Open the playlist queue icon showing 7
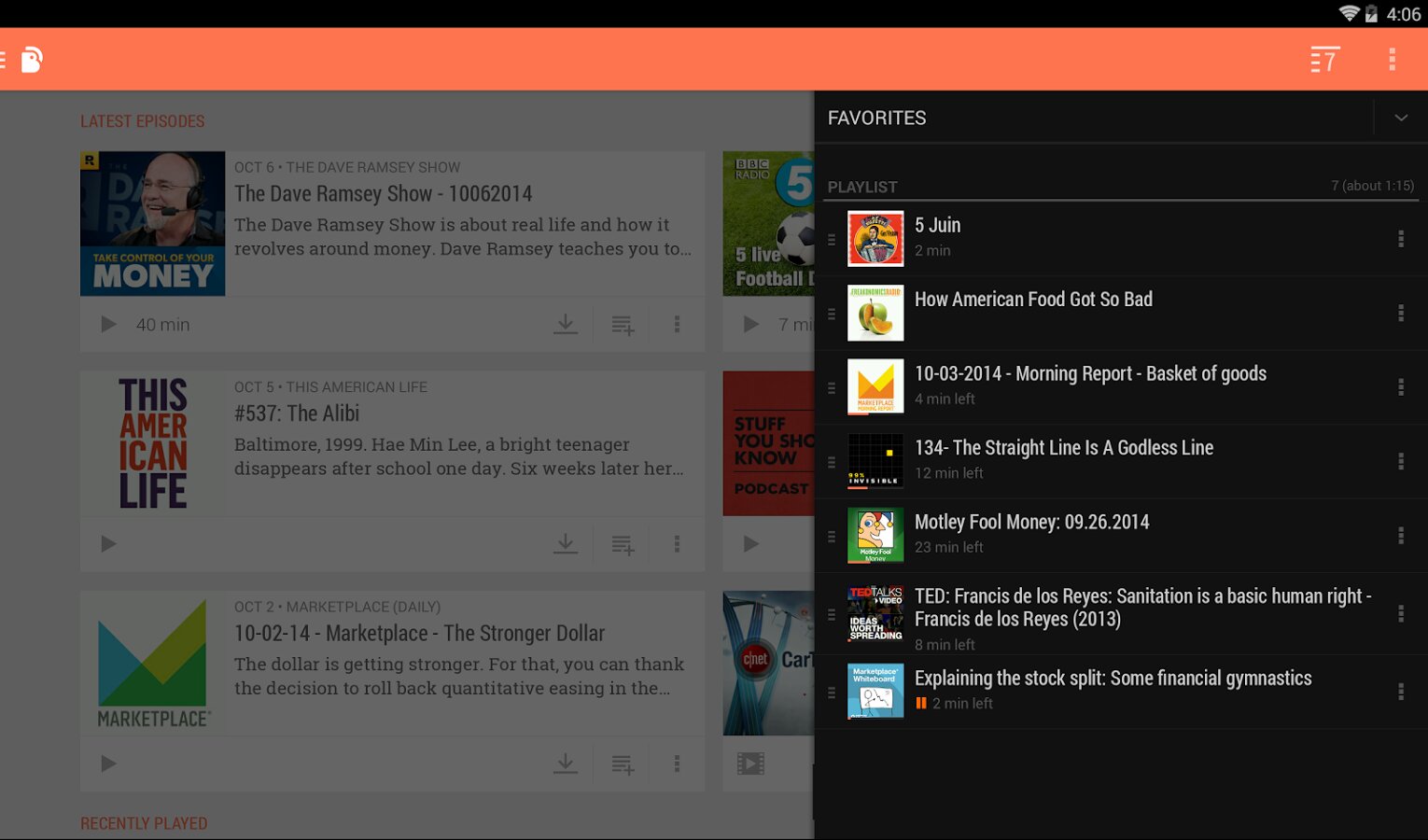Screen dimensions: 1428x840 [1324, 60]
